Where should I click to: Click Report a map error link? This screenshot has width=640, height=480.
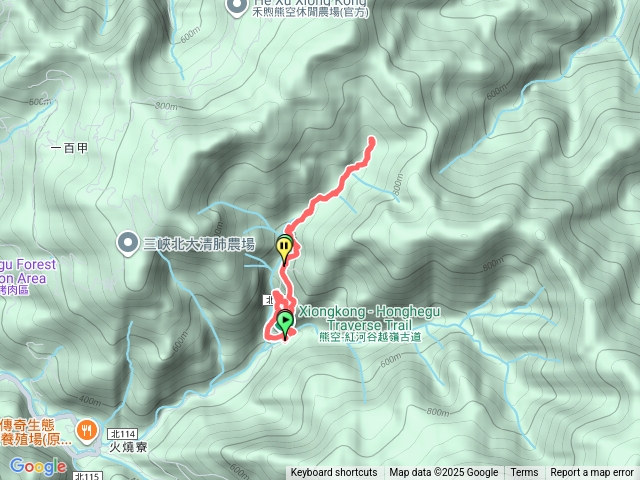pos(591,473)
